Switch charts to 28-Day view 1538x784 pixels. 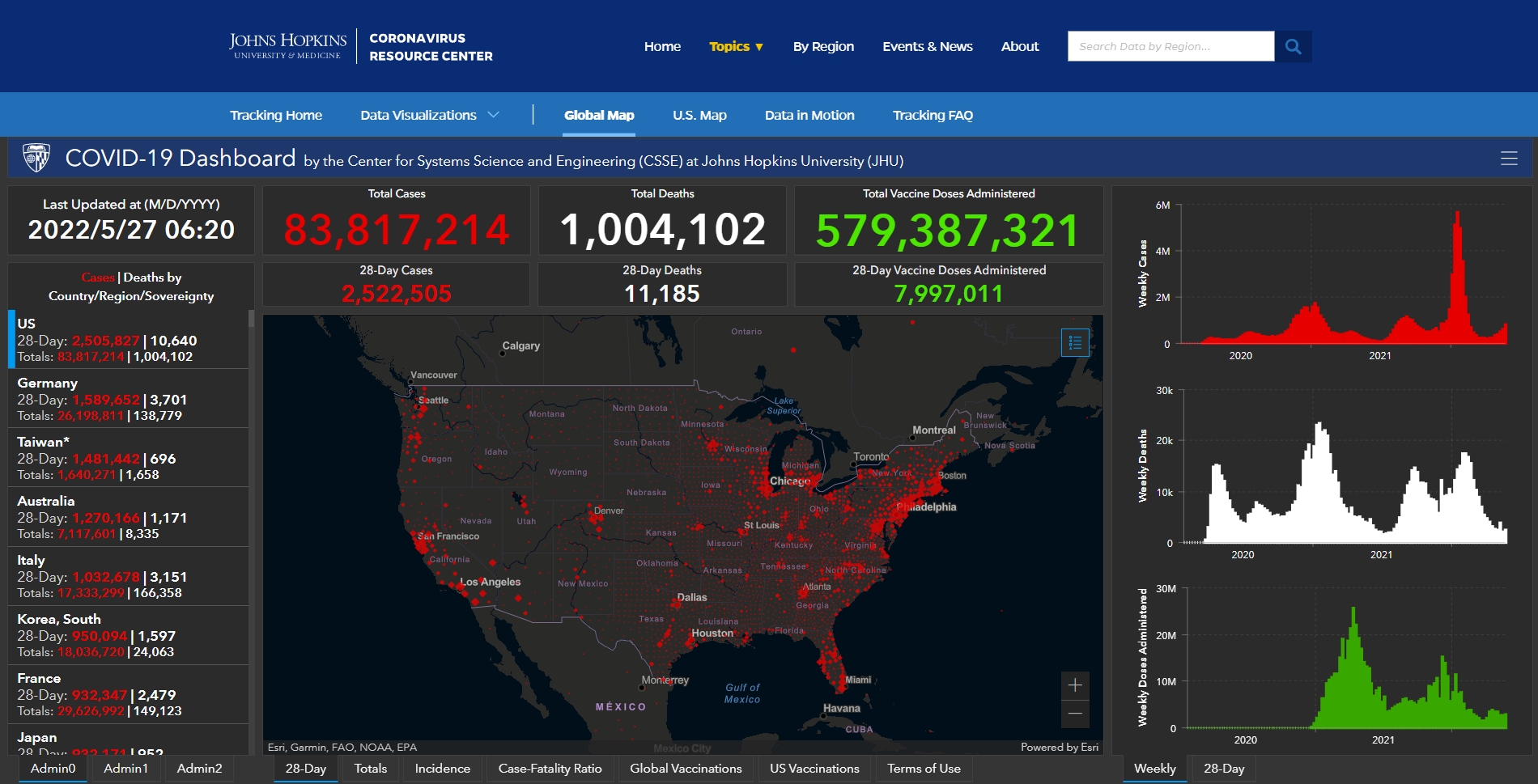pos(1224,769)
